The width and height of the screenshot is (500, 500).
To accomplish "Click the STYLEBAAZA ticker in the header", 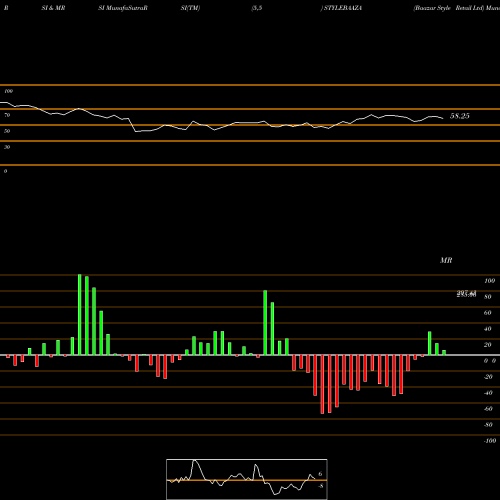I will click(343, 8).
